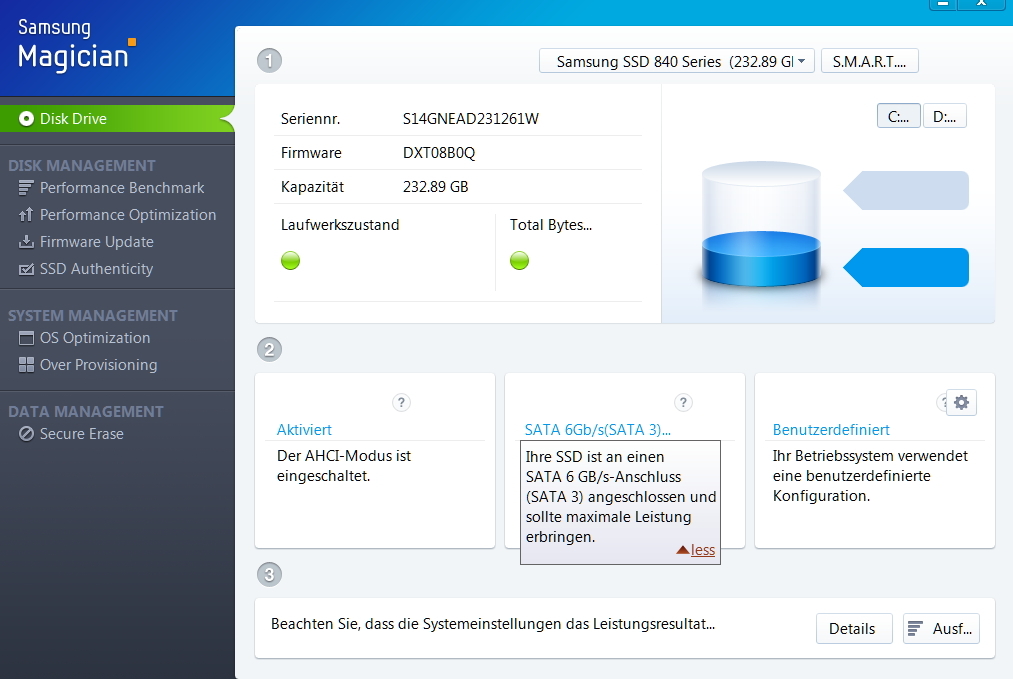Open Performance Optimization page
The image size is (1013, 679).
[x=128, y=214]
